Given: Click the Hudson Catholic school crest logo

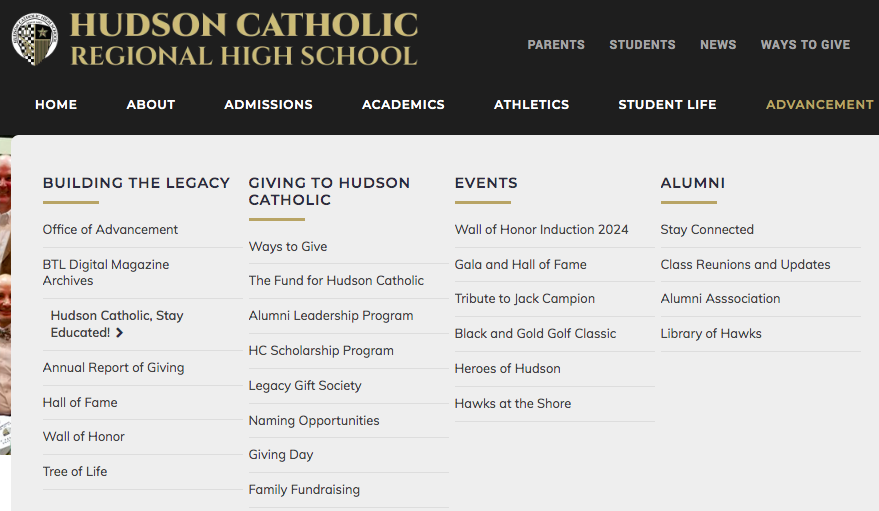Looking at the screenshot, I should (x=35, y=41).
